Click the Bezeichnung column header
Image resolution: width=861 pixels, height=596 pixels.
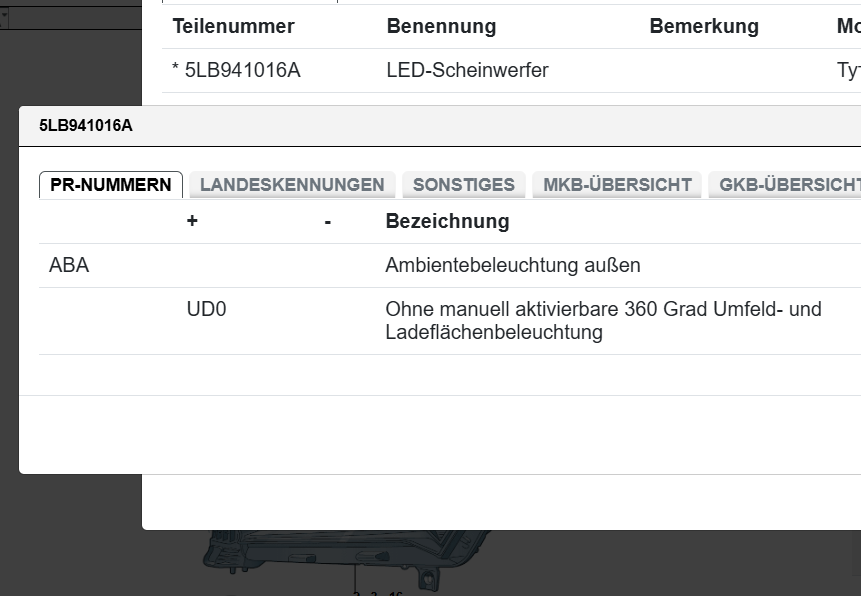click(447, 221)
